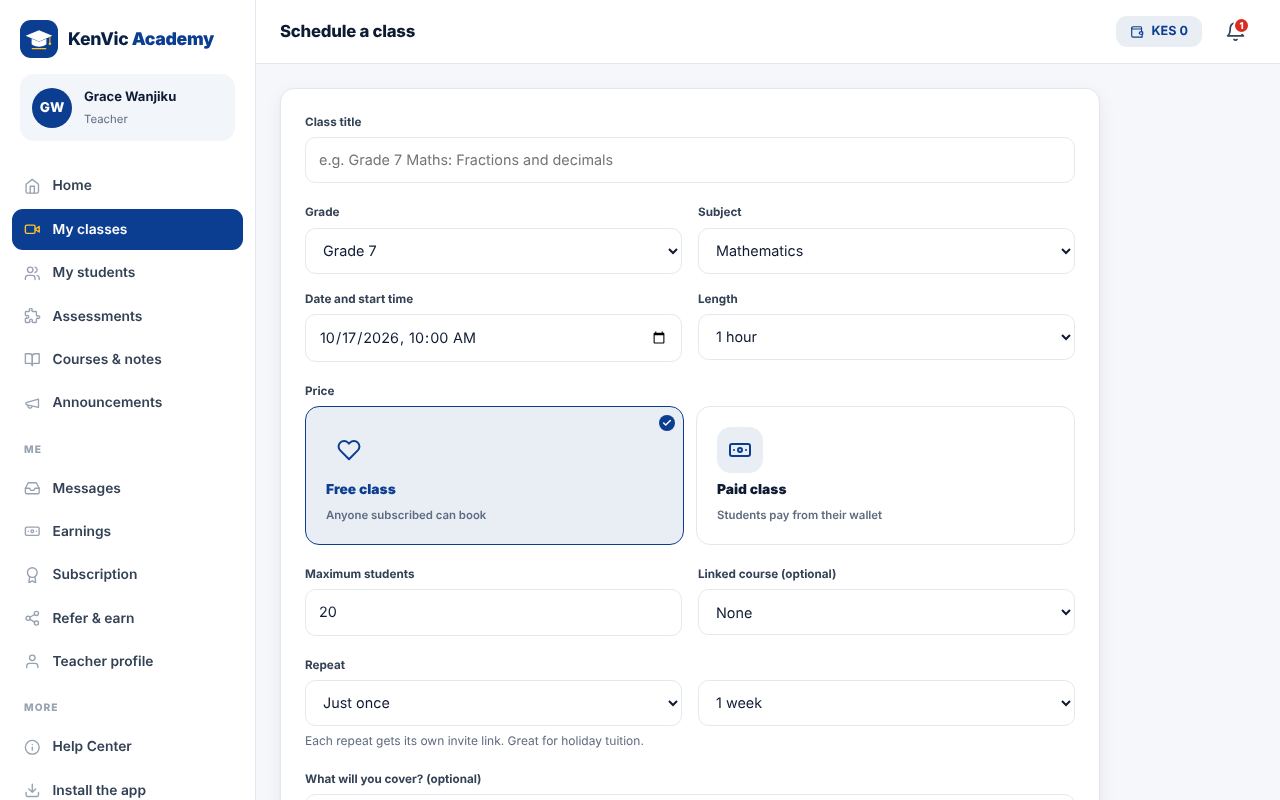Click the Courses & notes book icon
The height and width of the screenshot is (800, 1280).
point(32,359)
